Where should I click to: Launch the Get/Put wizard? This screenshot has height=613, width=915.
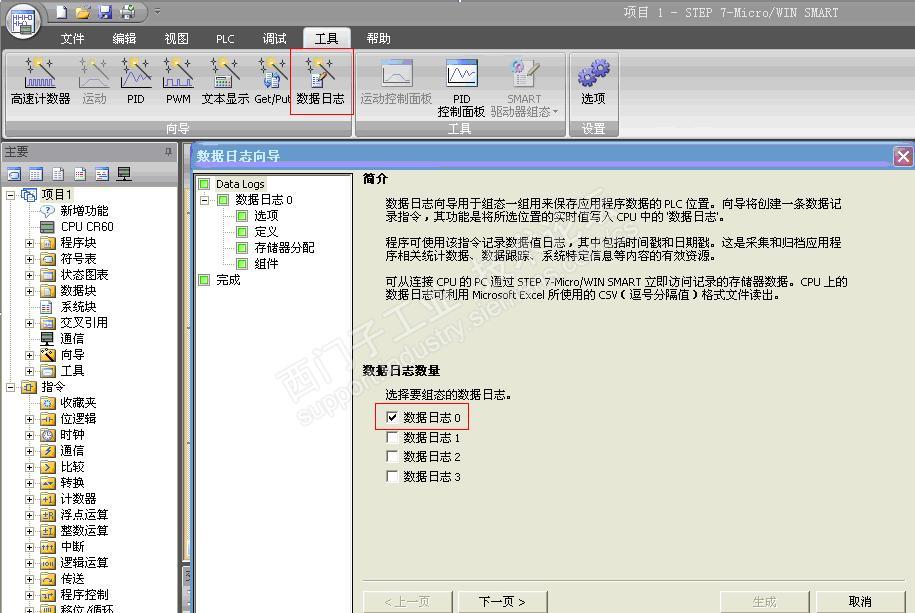[x=272, y=82]
